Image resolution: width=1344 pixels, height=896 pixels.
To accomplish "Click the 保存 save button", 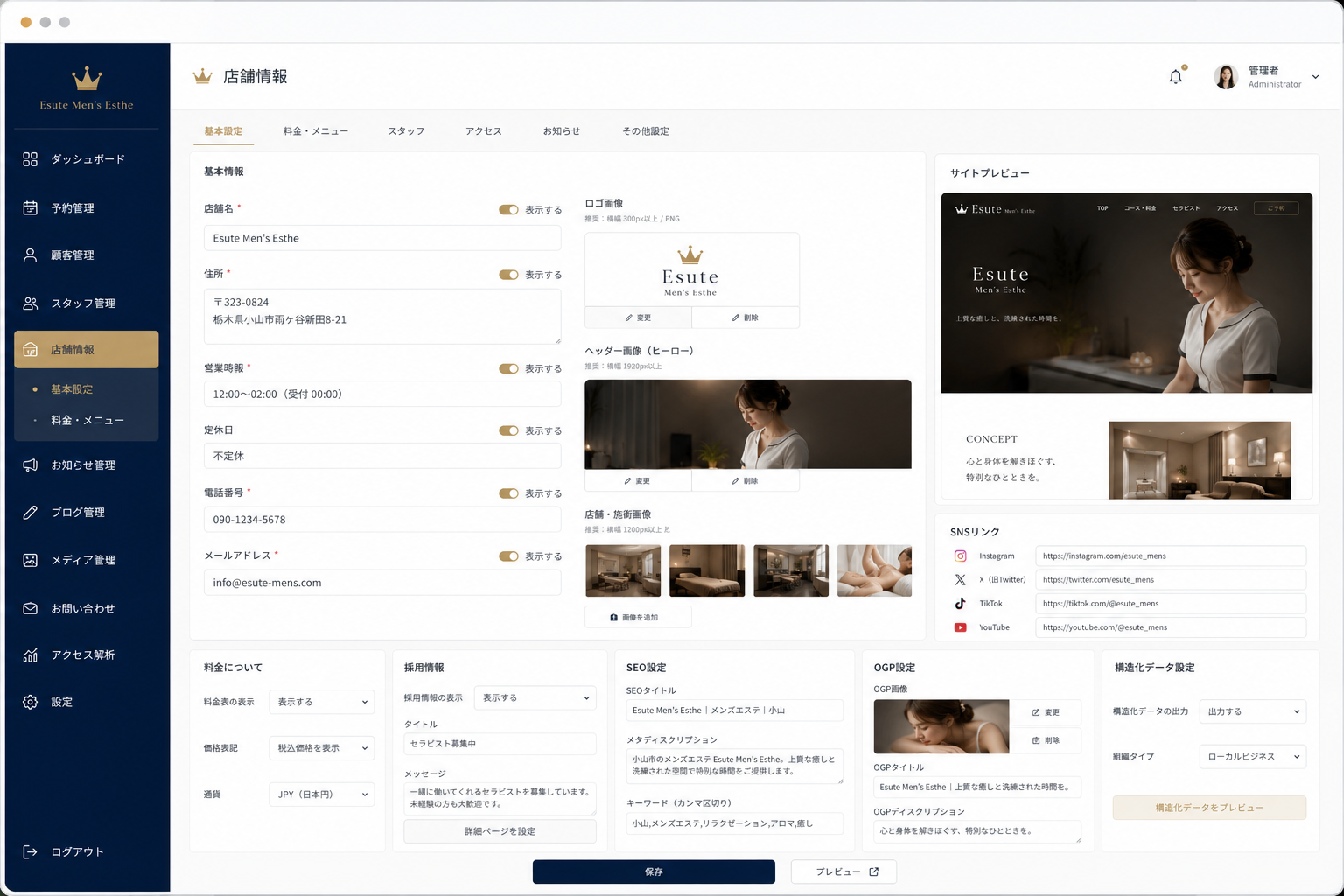I will click(654, 871).
